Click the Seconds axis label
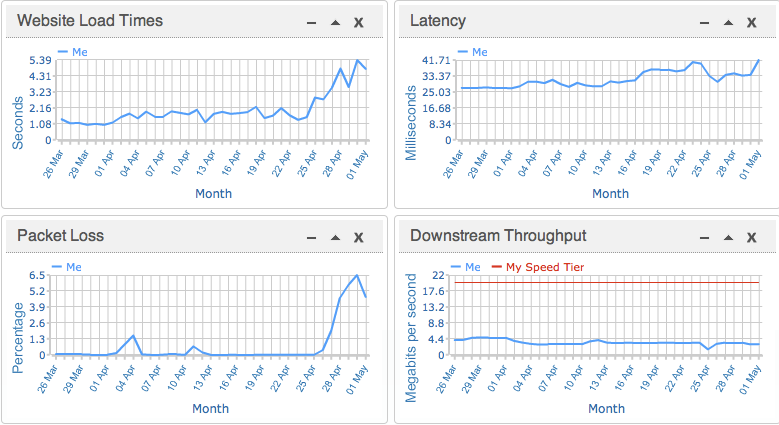This screenshot has height=425, width=779. (18, 123)
